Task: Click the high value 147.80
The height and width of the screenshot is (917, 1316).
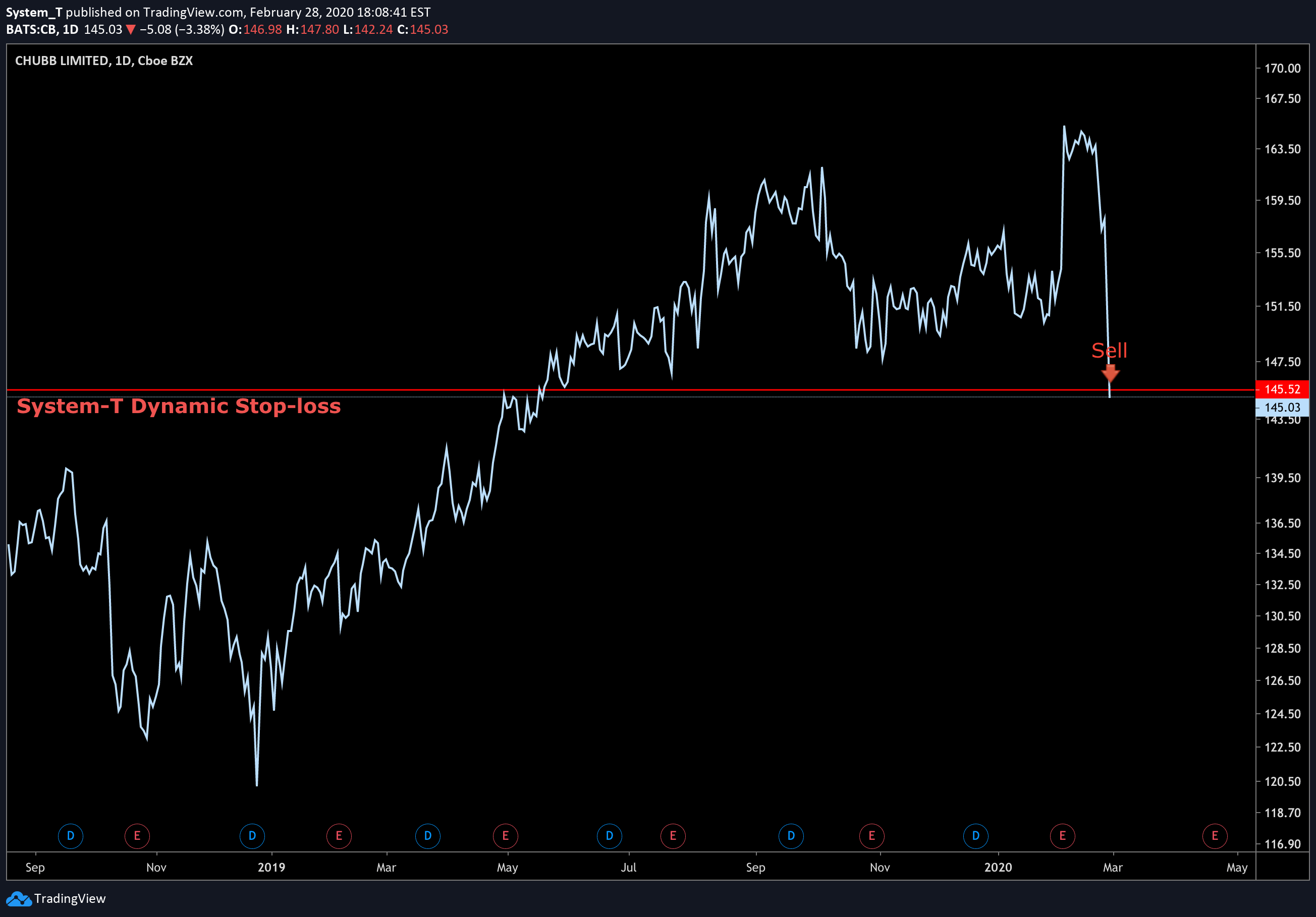Action: (x=320, y=29)
